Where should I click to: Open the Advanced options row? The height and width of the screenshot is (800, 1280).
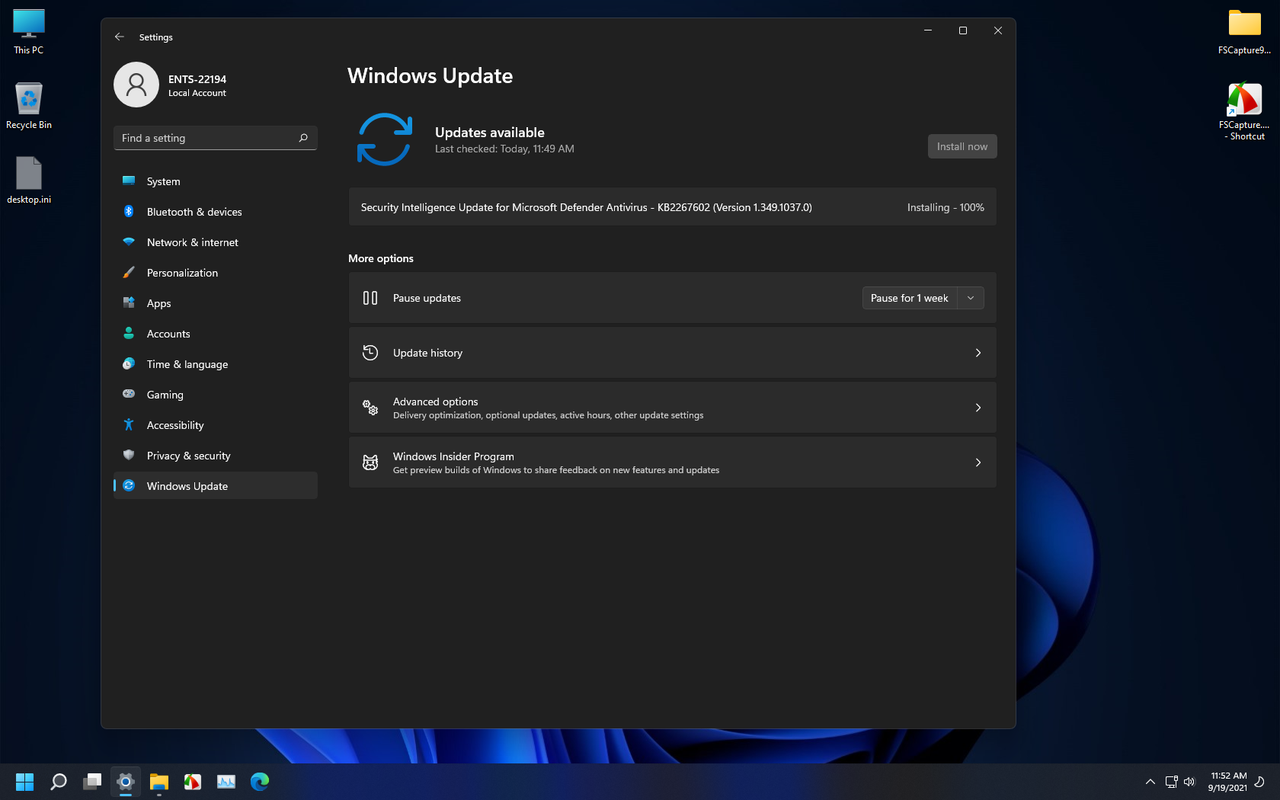point(672,408)
